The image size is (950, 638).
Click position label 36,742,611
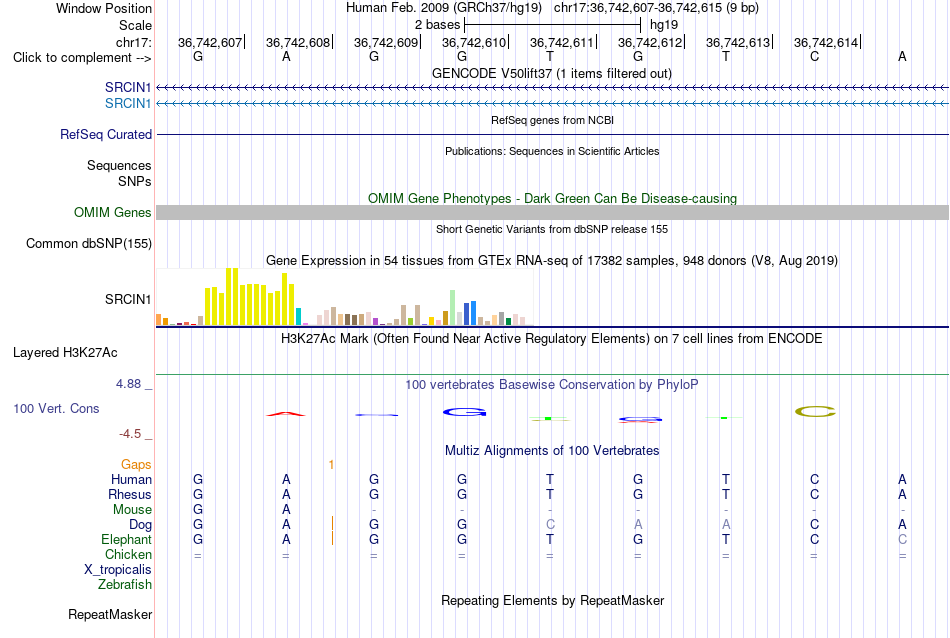[562, 42]
